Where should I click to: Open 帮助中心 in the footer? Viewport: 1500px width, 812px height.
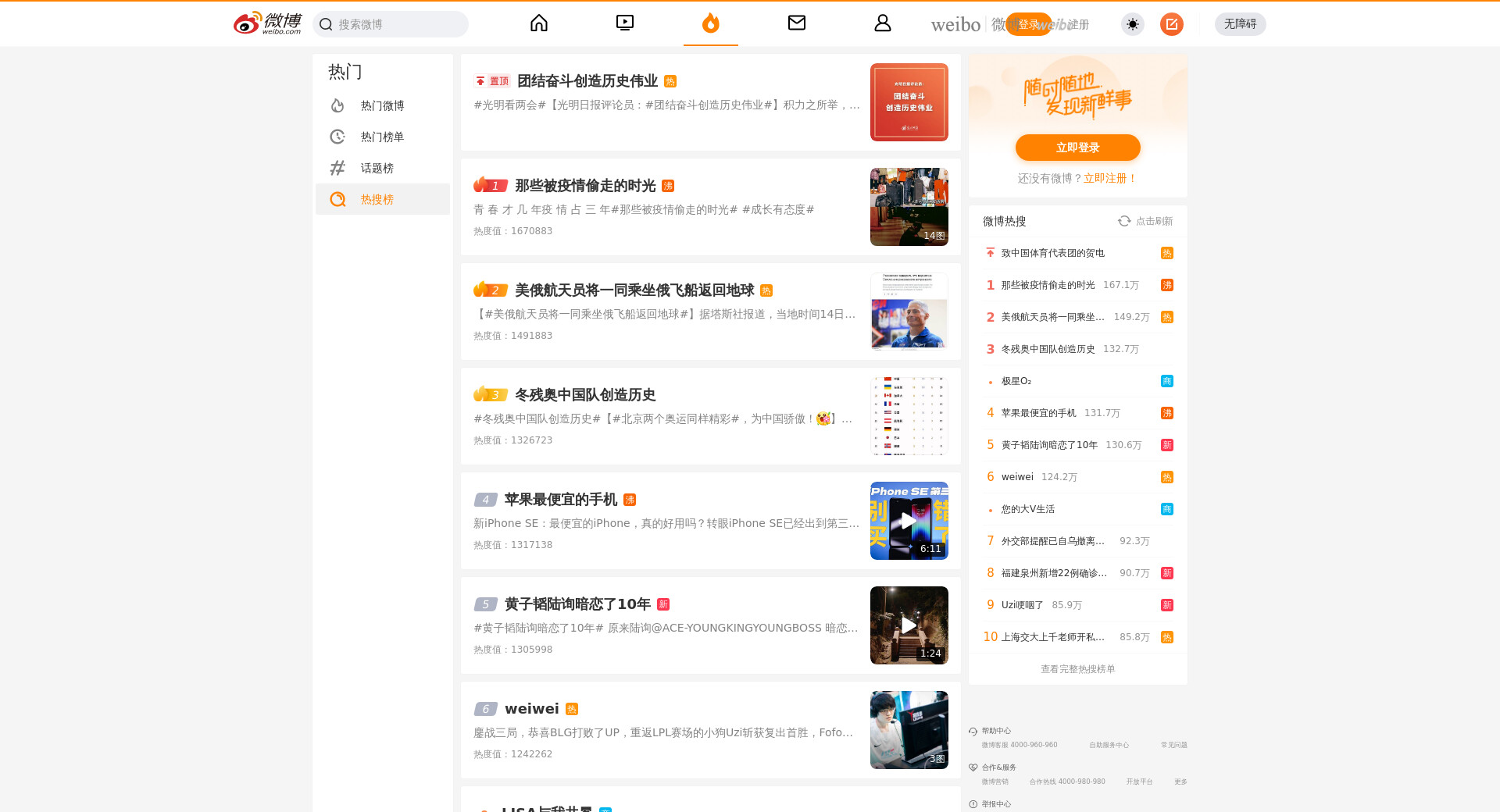pos(996,731)
